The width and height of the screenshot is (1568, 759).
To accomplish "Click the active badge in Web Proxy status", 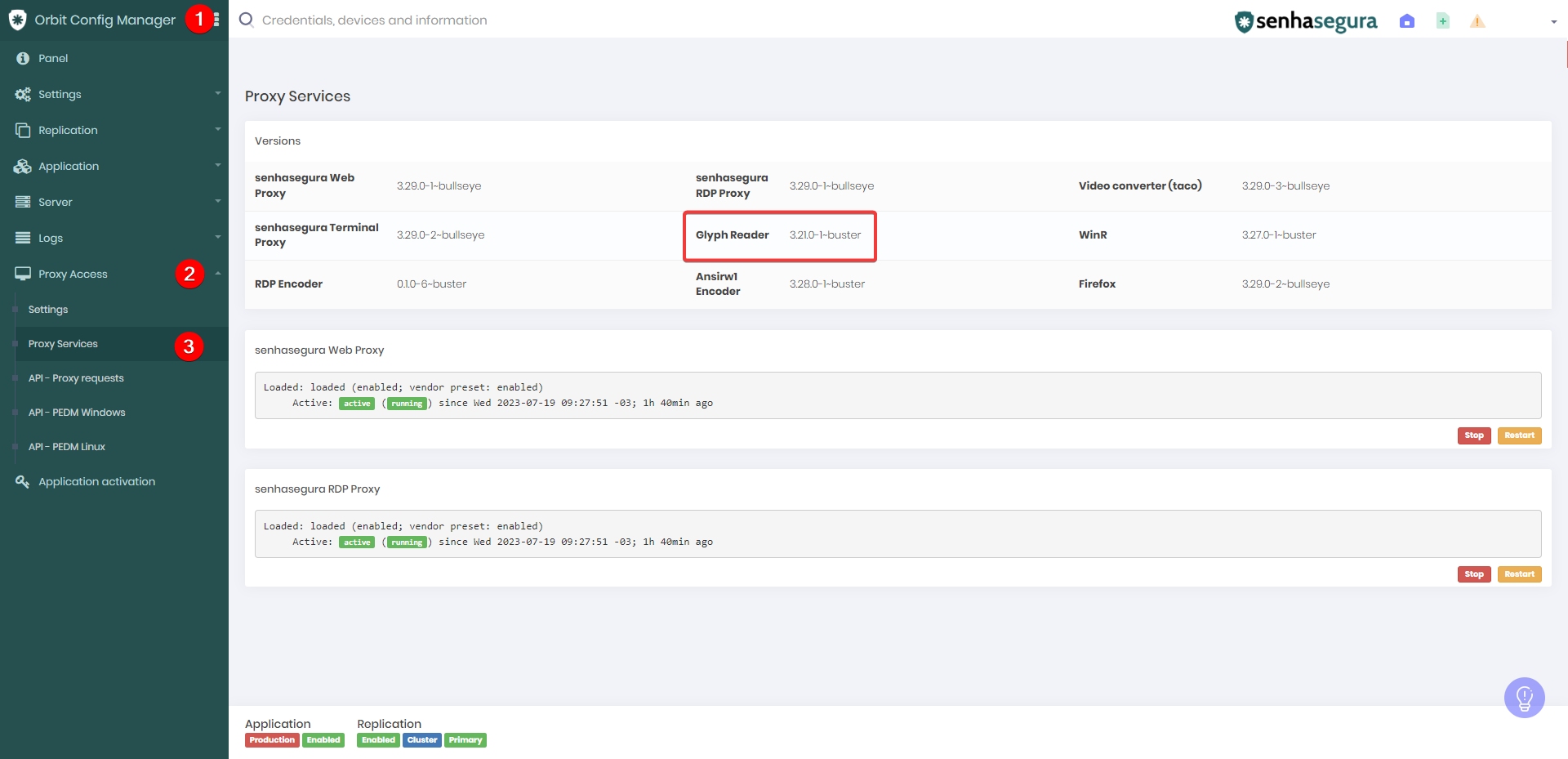I will click(357, 404).
